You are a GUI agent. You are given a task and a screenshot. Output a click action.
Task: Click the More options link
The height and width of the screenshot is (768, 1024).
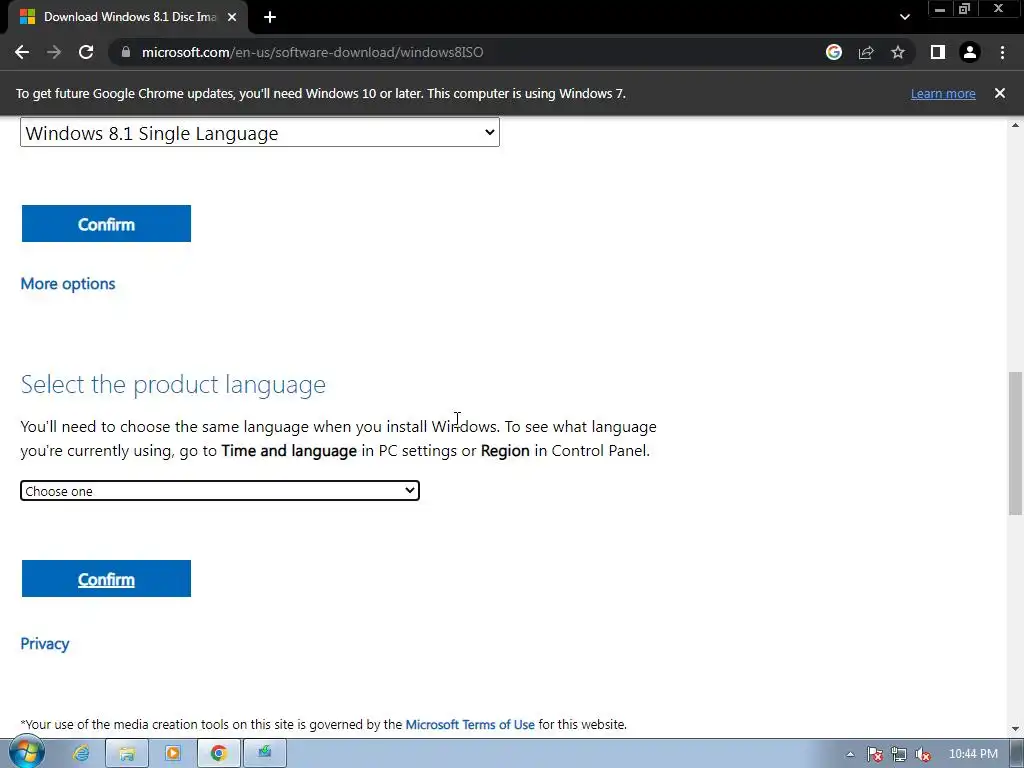tap(68, 283)
